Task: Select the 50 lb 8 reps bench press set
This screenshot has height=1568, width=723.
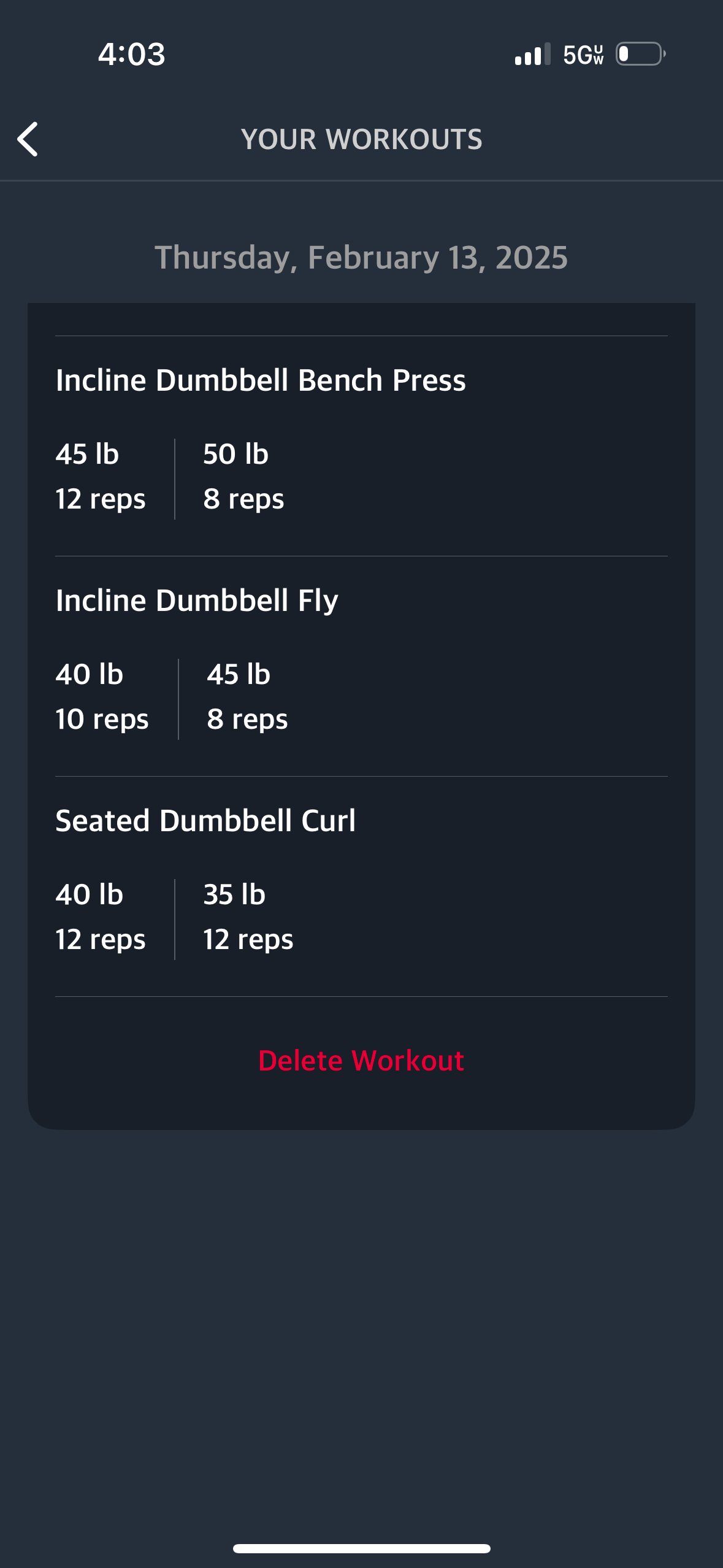Action: coord(243,477)
